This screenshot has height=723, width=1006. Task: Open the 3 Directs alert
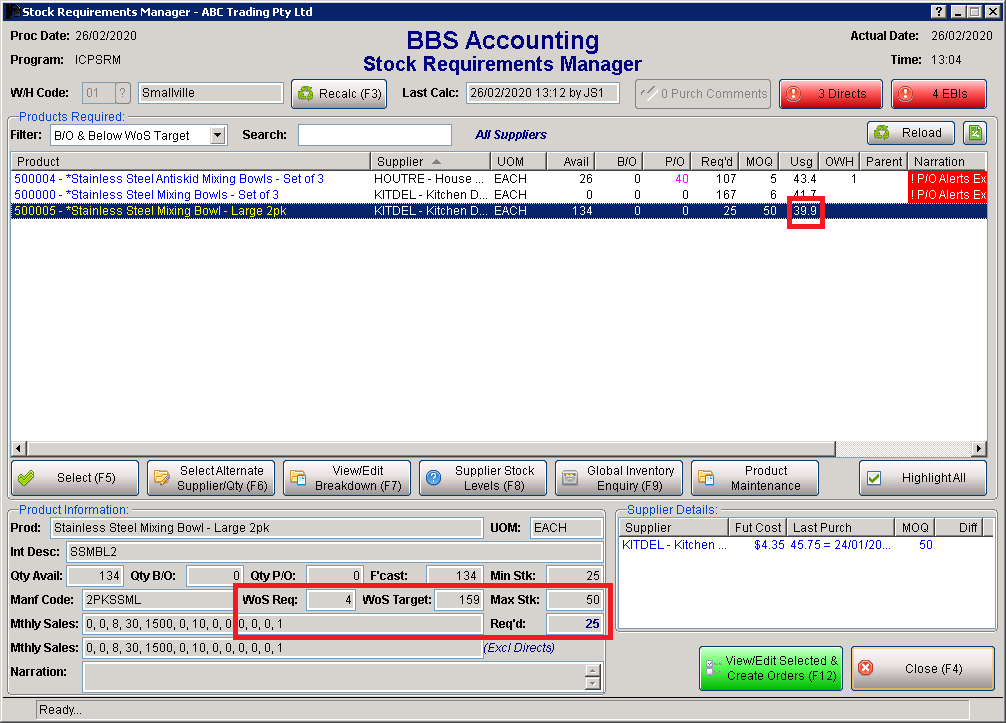(x=831, y=94)
